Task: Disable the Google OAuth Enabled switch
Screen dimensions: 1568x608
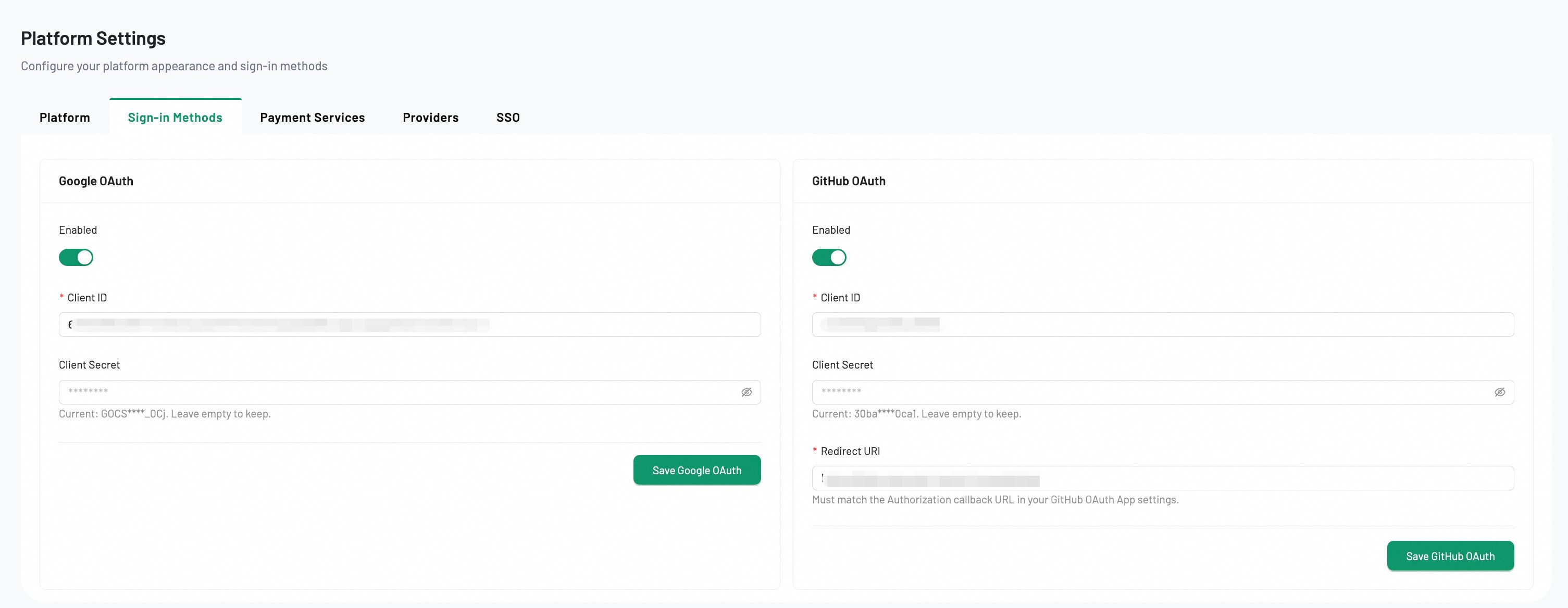Action: coord(76,257)
